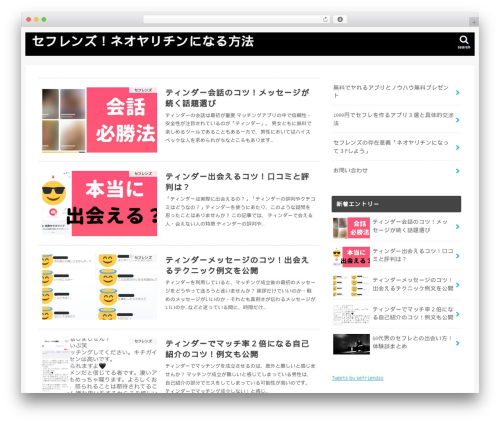Image resolution: width=500 pixels, height=423 pixels.
Task: Open sidebar entry ティンダーメッセージのコツ in 新着エントリー
Action: click(413, 284)
